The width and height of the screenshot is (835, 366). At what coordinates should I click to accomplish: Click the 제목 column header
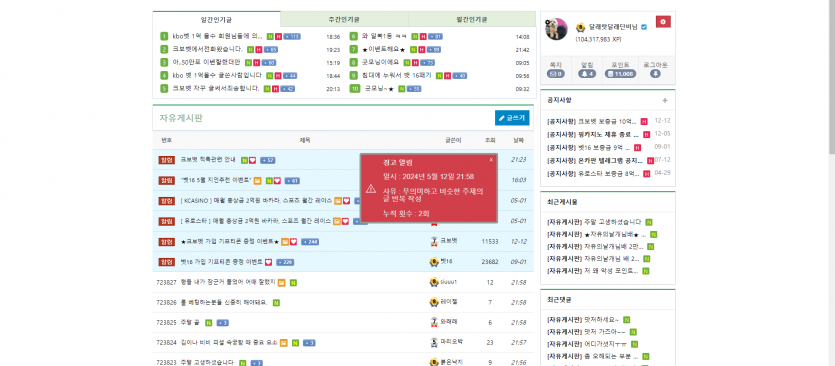305,140
